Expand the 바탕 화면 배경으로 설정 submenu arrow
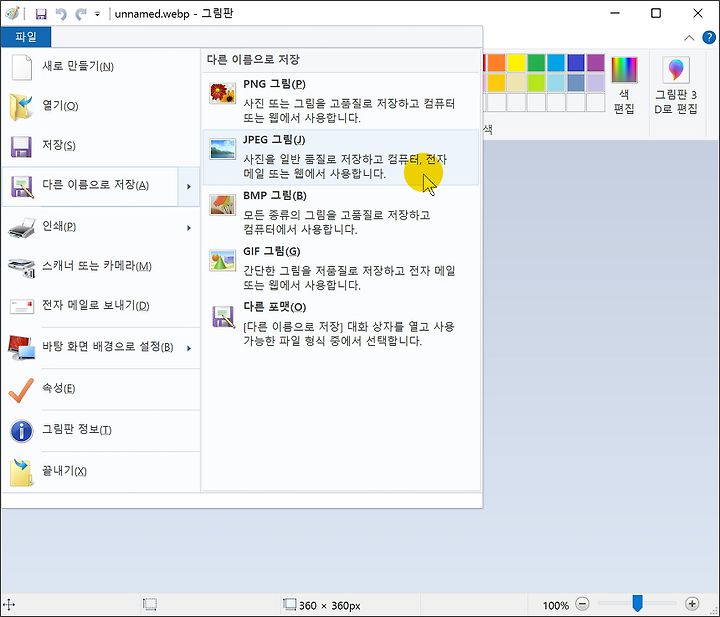720x617 pixels. pyautogui.click(x=189, y=348)
